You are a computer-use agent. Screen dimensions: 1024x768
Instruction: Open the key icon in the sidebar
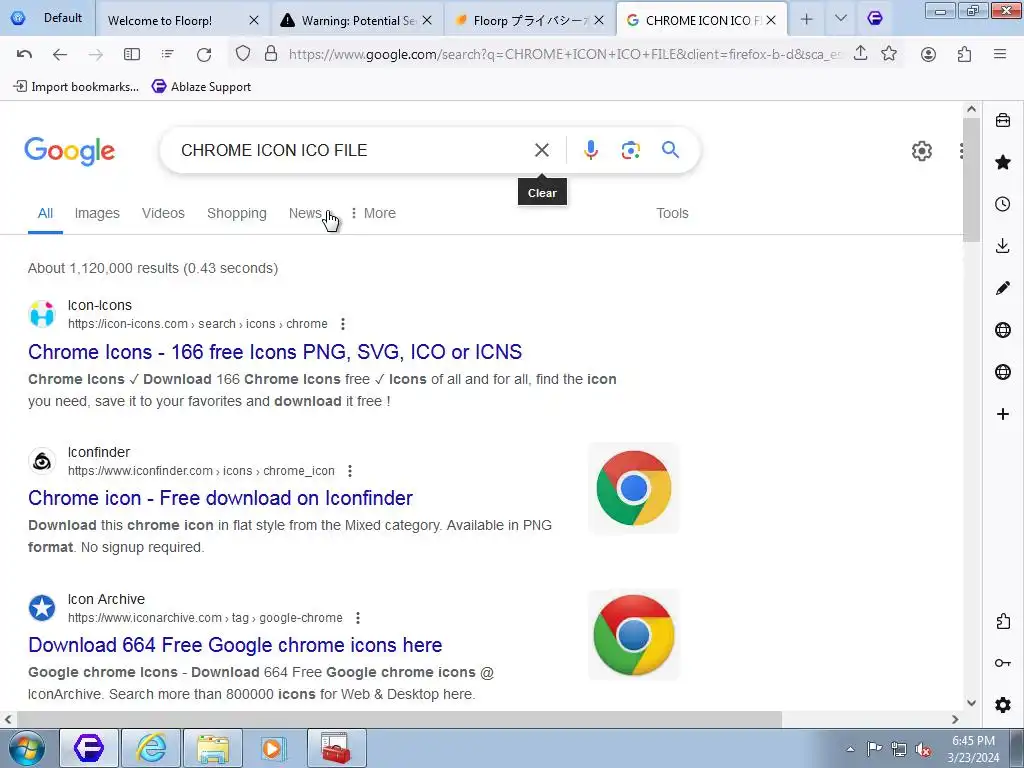pos(1002,663)
